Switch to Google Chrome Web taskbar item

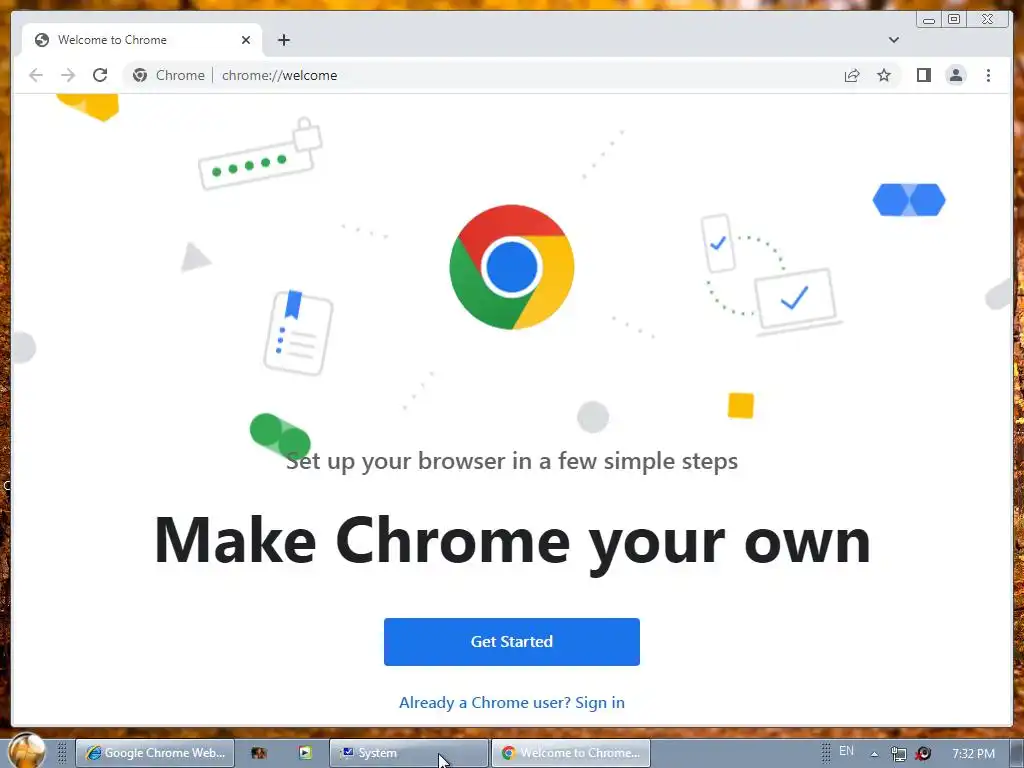pyautogui.click(x=155, y=753)
